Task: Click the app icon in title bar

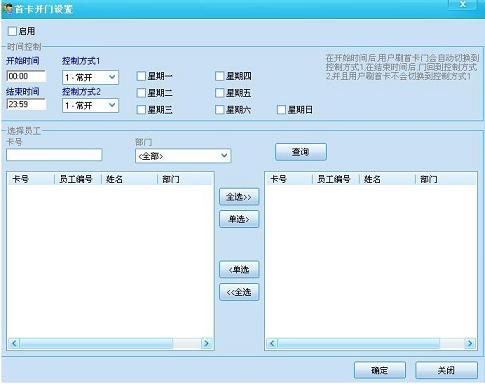Action: [8, 8]
